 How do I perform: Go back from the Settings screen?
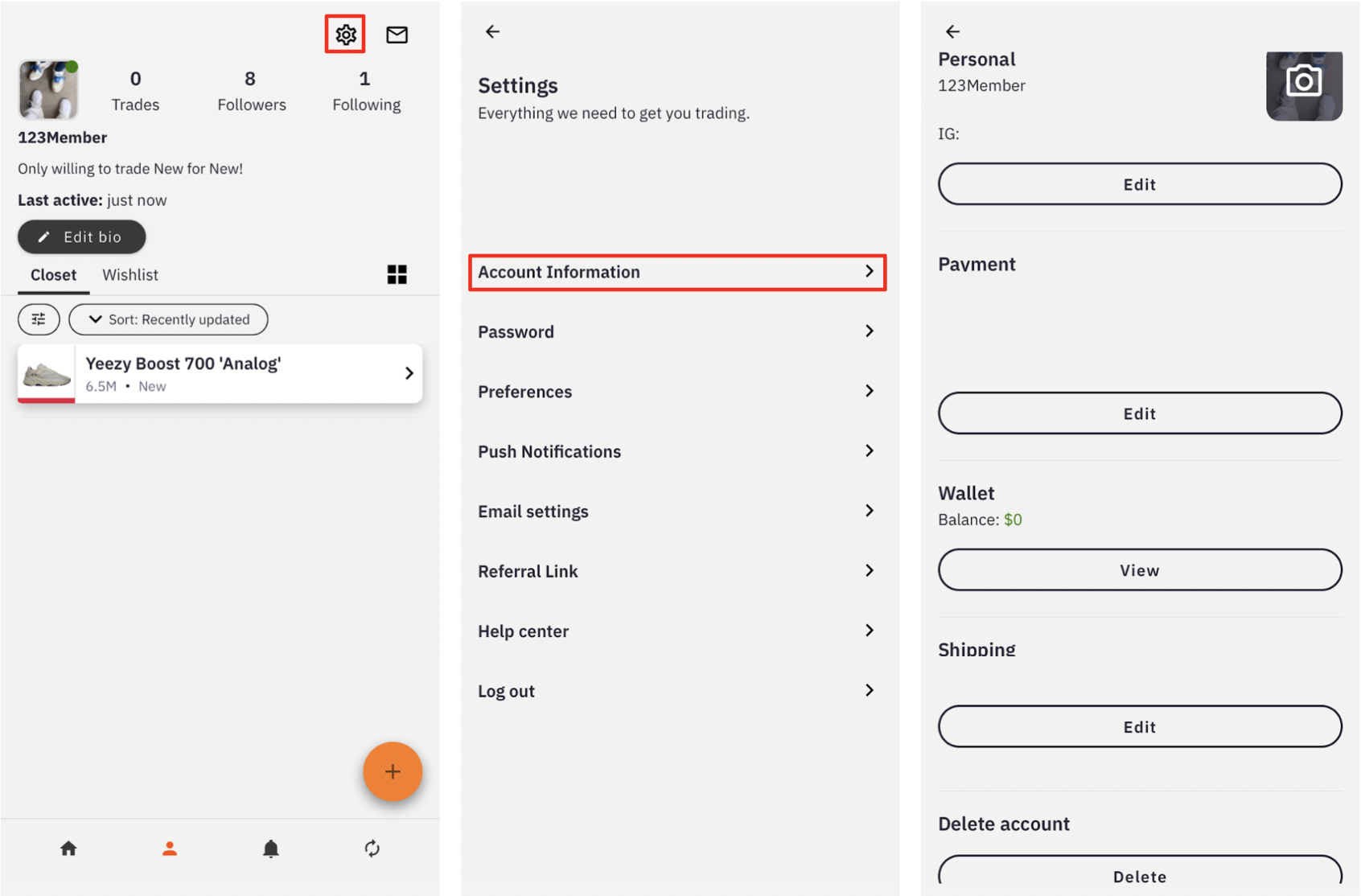(x=492, y=31)
